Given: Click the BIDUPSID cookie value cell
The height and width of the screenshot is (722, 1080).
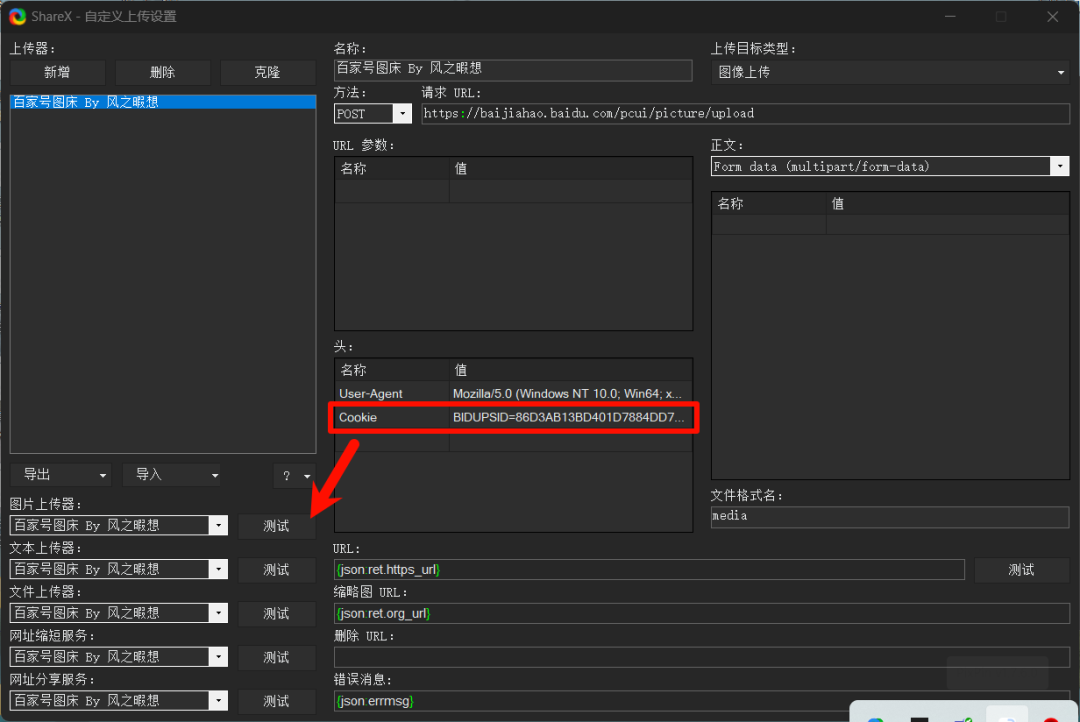Looking at the screenshot, I should (571, 417).
